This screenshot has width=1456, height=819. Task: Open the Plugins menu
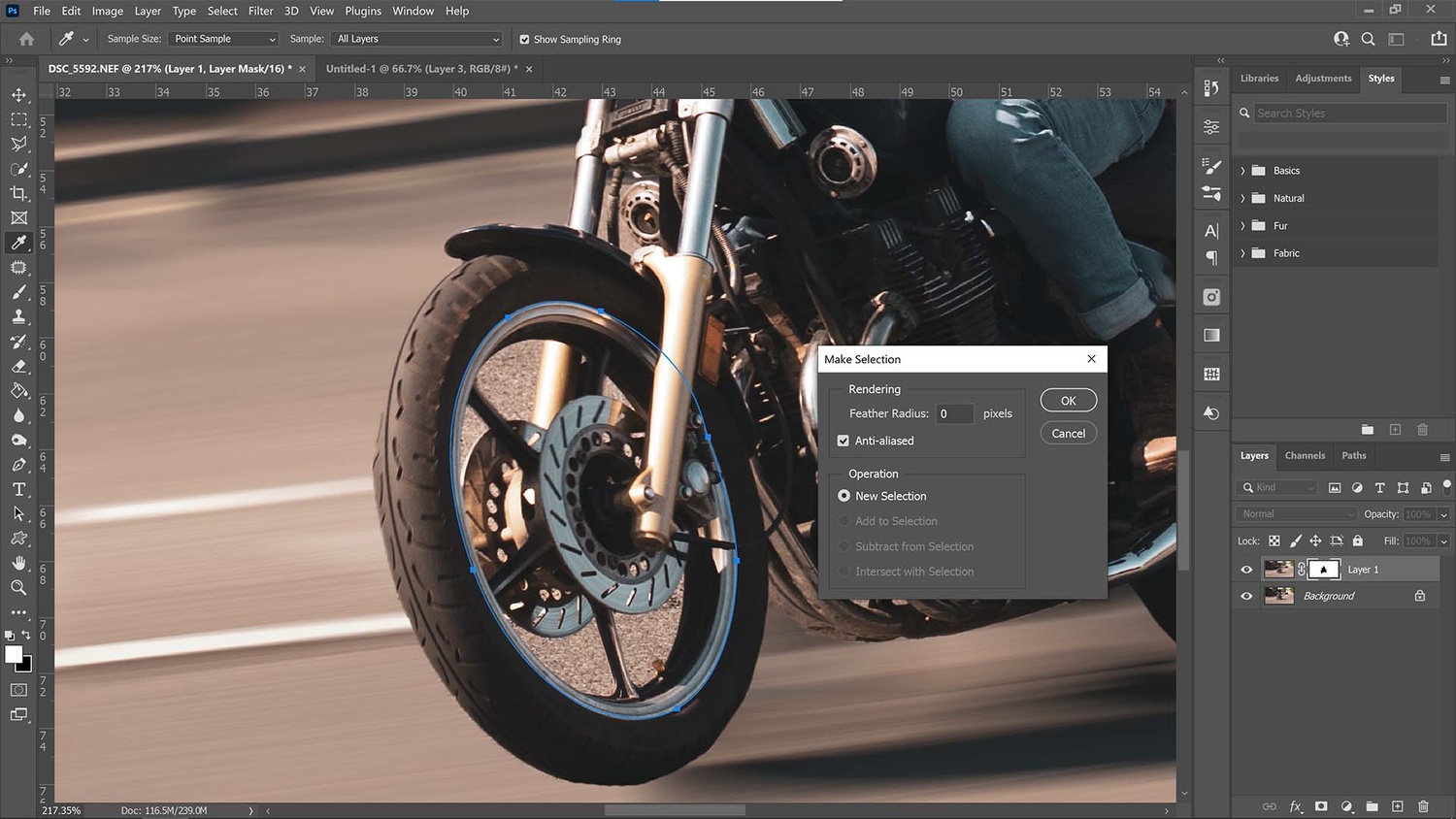363,11
